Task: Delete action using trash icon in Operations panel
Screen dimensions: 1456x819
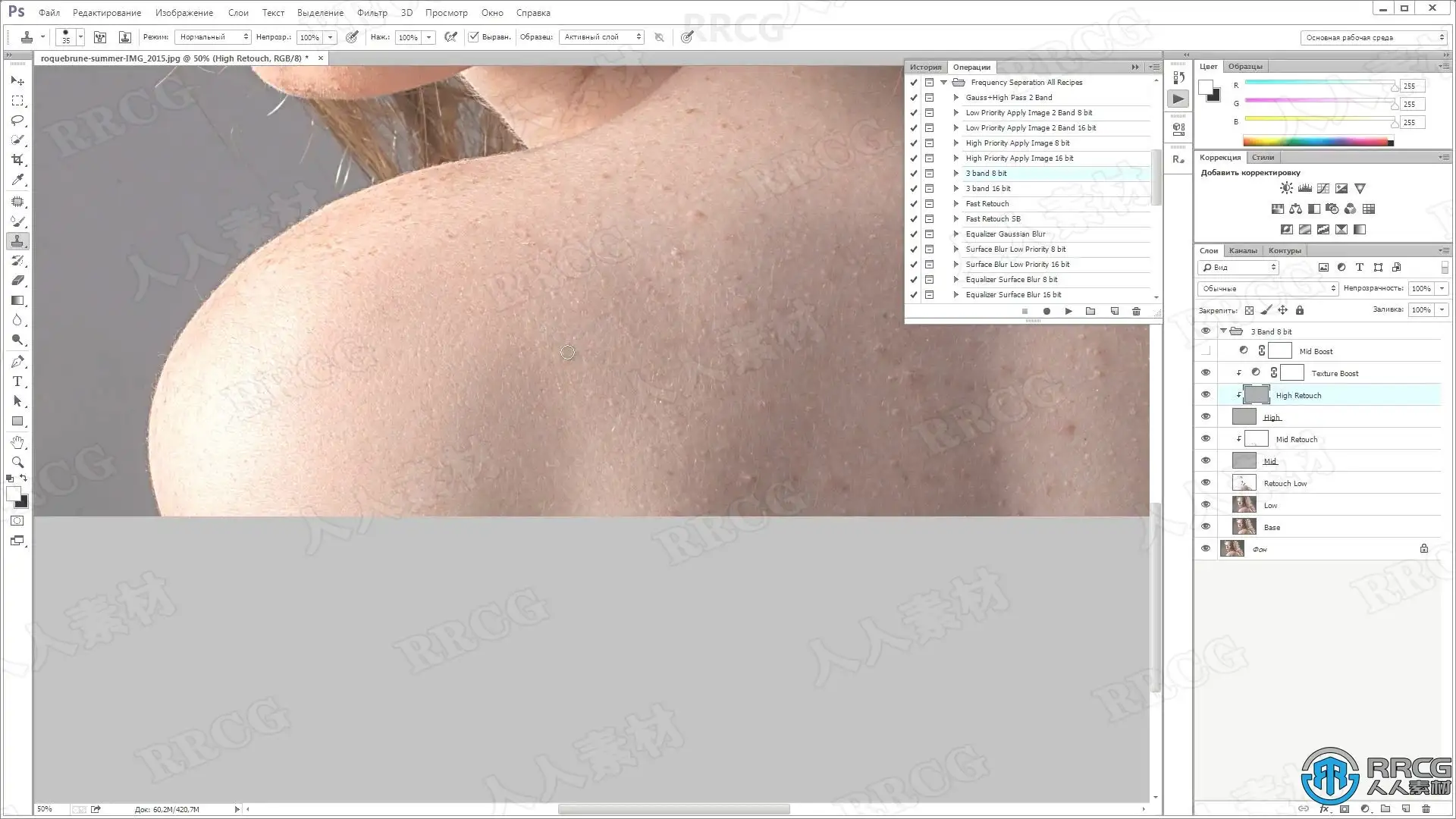Action: coord(1136,311)
